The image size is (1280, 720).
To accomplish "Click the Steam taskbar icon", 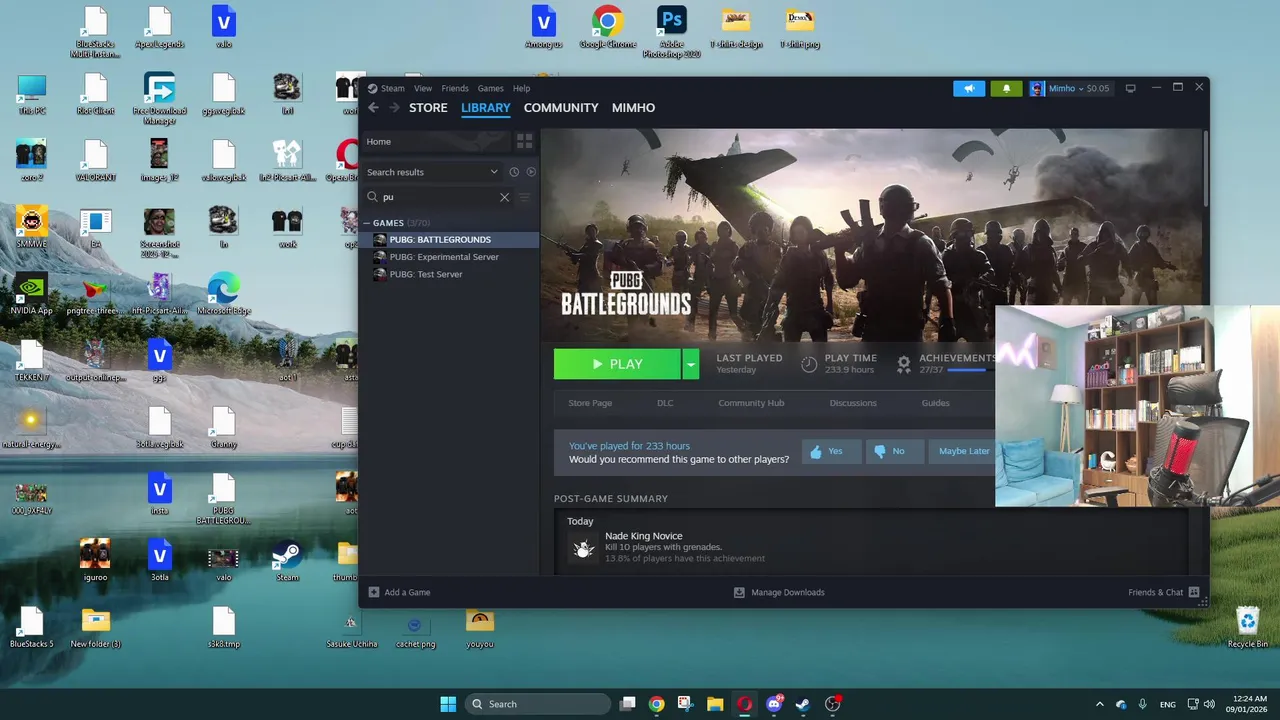I will click(x=803, y=704).
